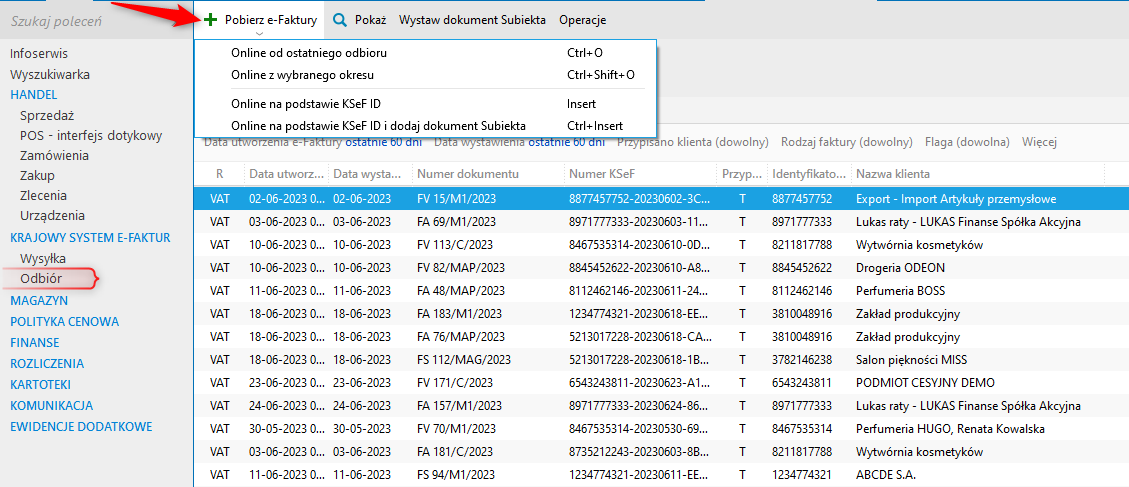Choose Online z wybranego okresu

click(301, 75)
